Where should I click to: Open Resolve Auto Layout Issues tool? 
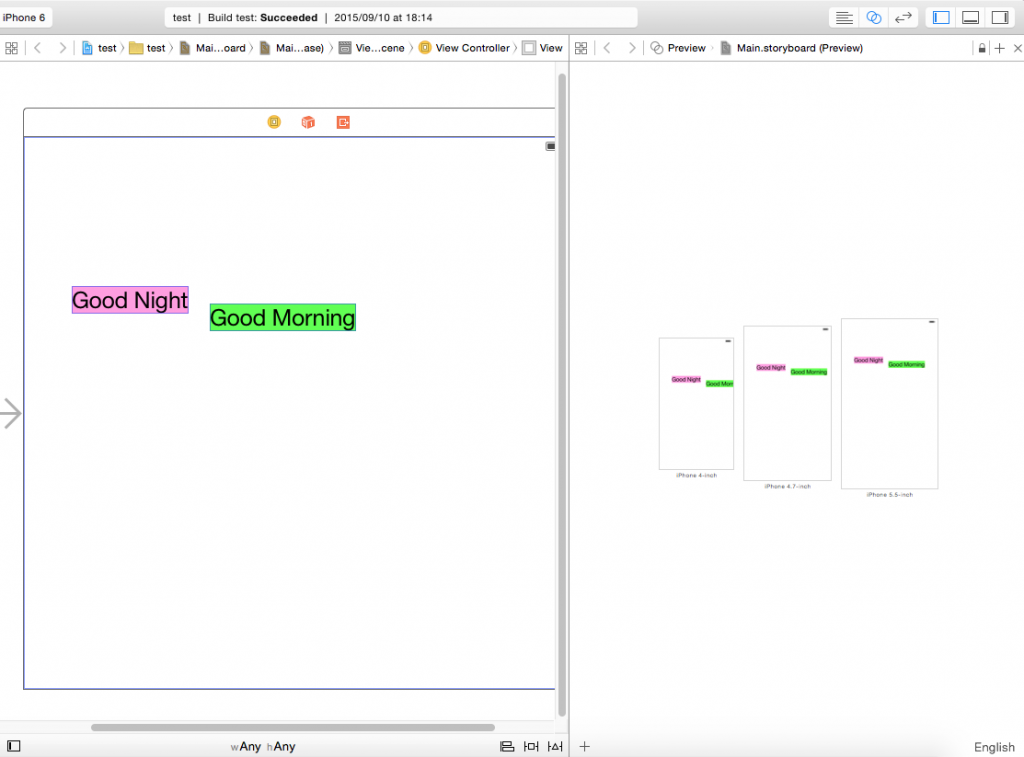[555, 746]
